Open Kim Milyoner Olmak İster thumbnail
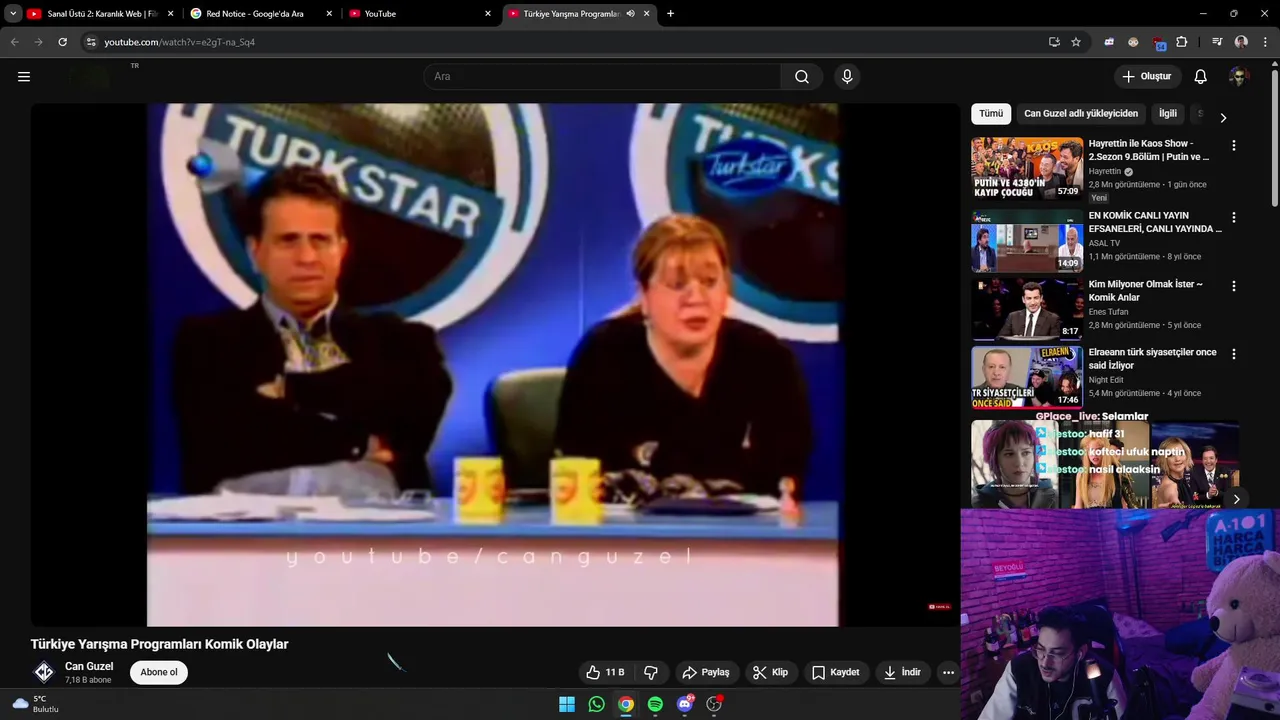Viewport: 1280px width, 720px height. click(x=1027, y=309)
